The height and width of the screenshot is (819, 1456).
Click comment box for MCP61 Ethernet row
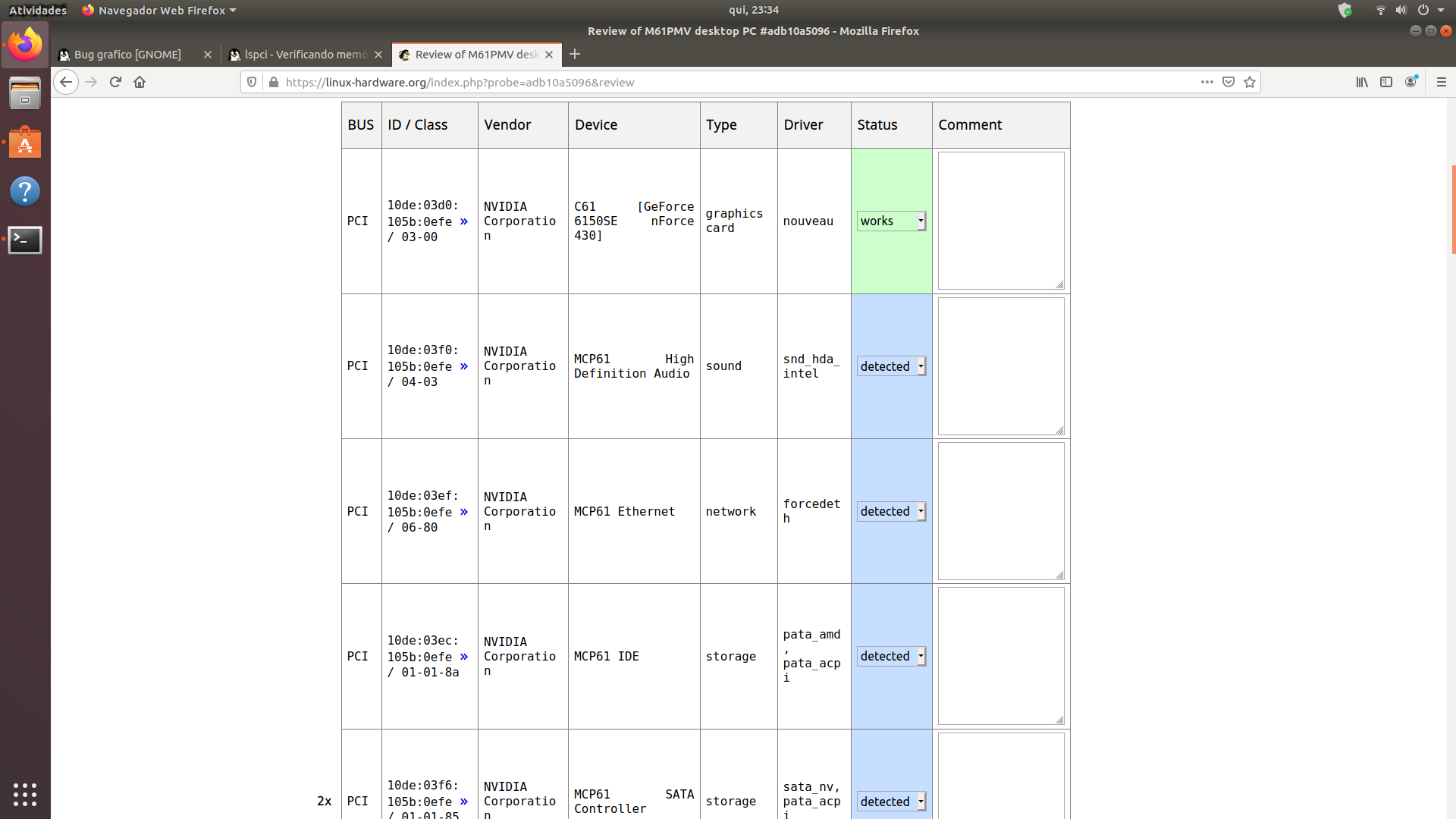click(1001, 511)
